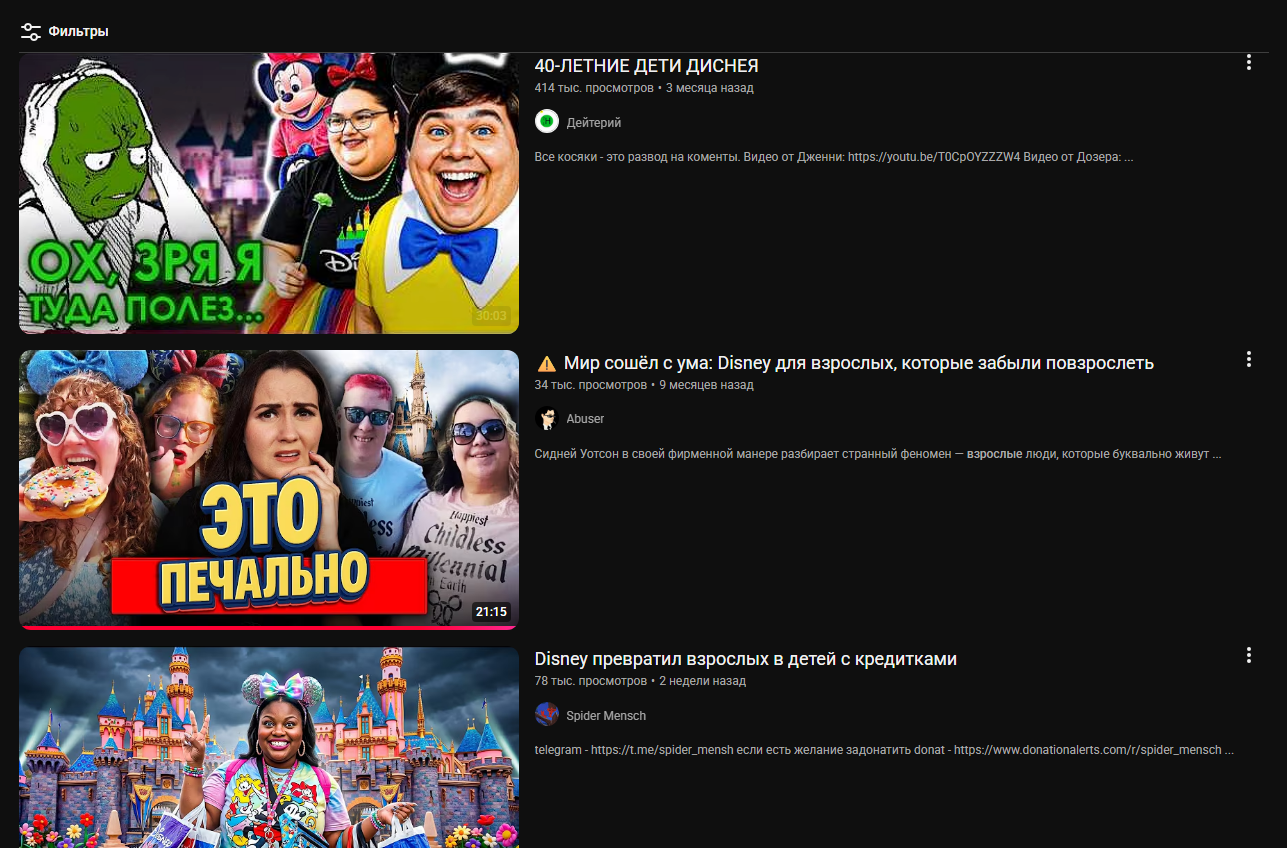This screenshot has height=848, width=1287.
Task: Click description starting with Все косяки
Action: pos(834,157)
